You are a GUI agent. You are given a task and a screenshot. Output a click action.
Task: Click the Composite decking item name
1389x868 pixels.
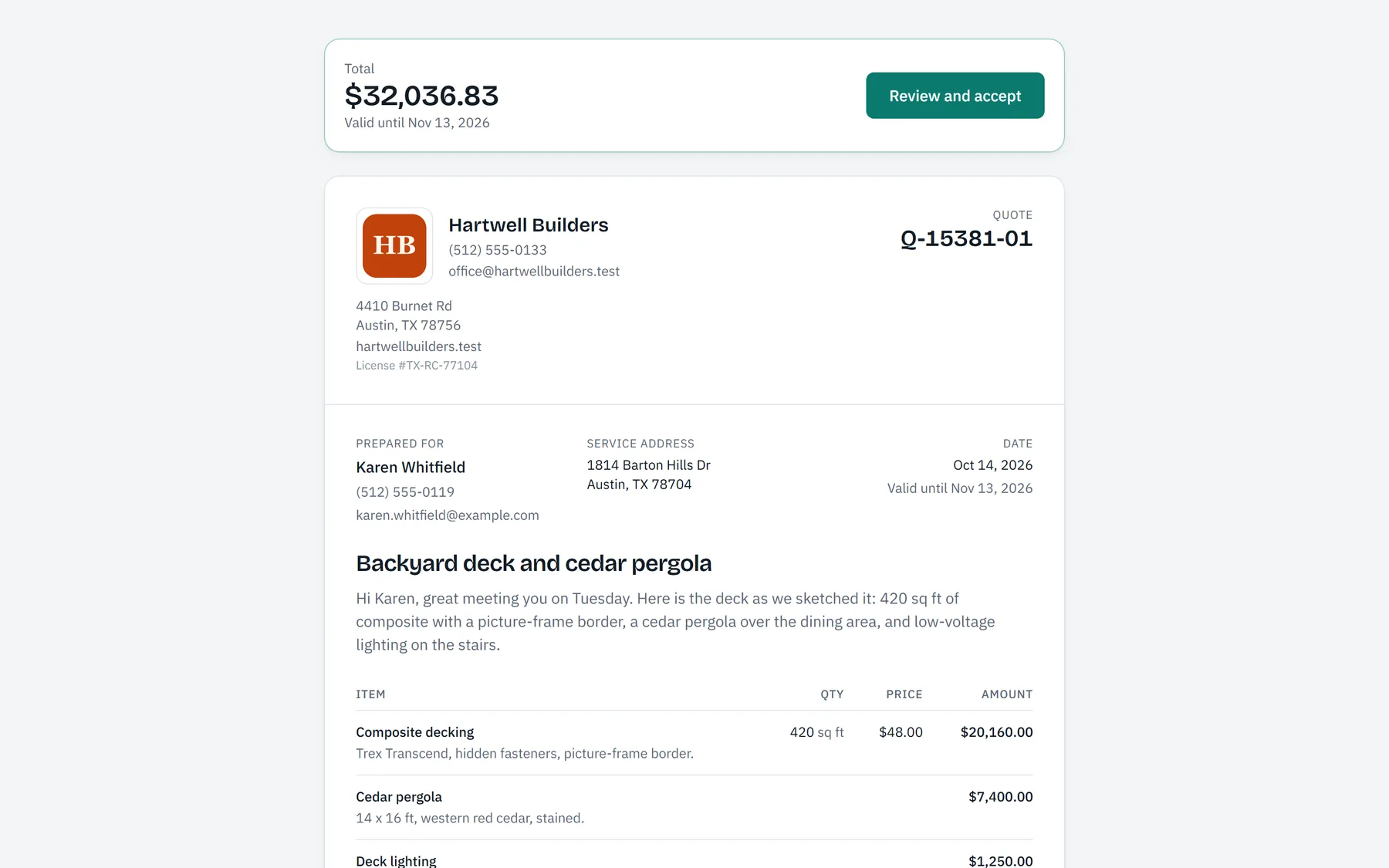coord(415,732)
